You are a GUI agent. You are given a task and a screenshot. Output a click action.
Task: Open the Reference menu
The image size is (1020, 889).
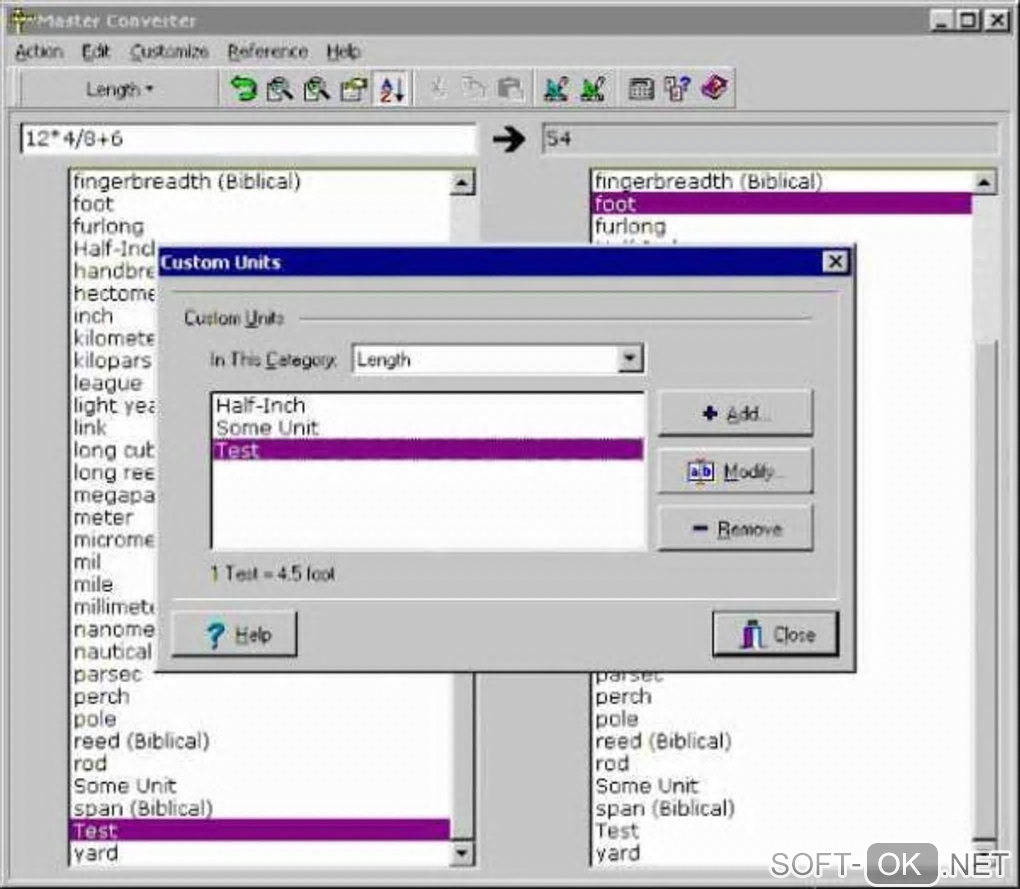[267, 51]
